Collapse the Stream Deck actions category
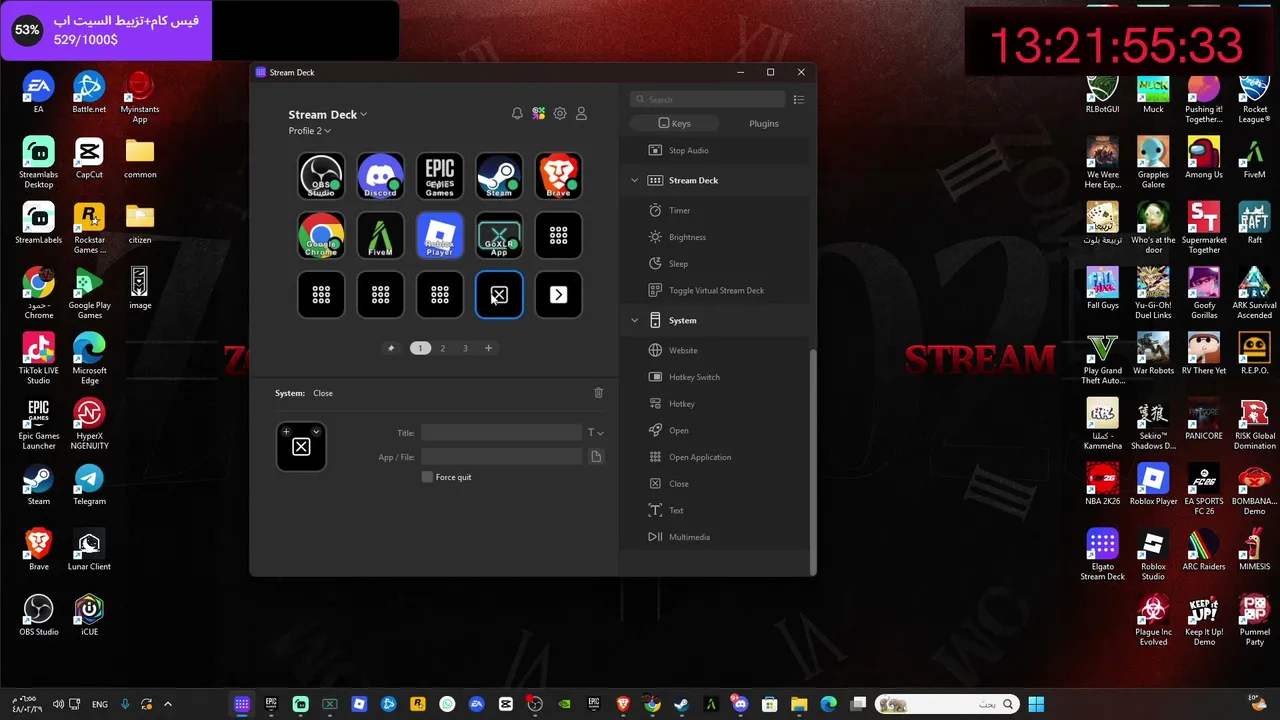This screenshot has height=720, width=1280. [x=634, y=181]
